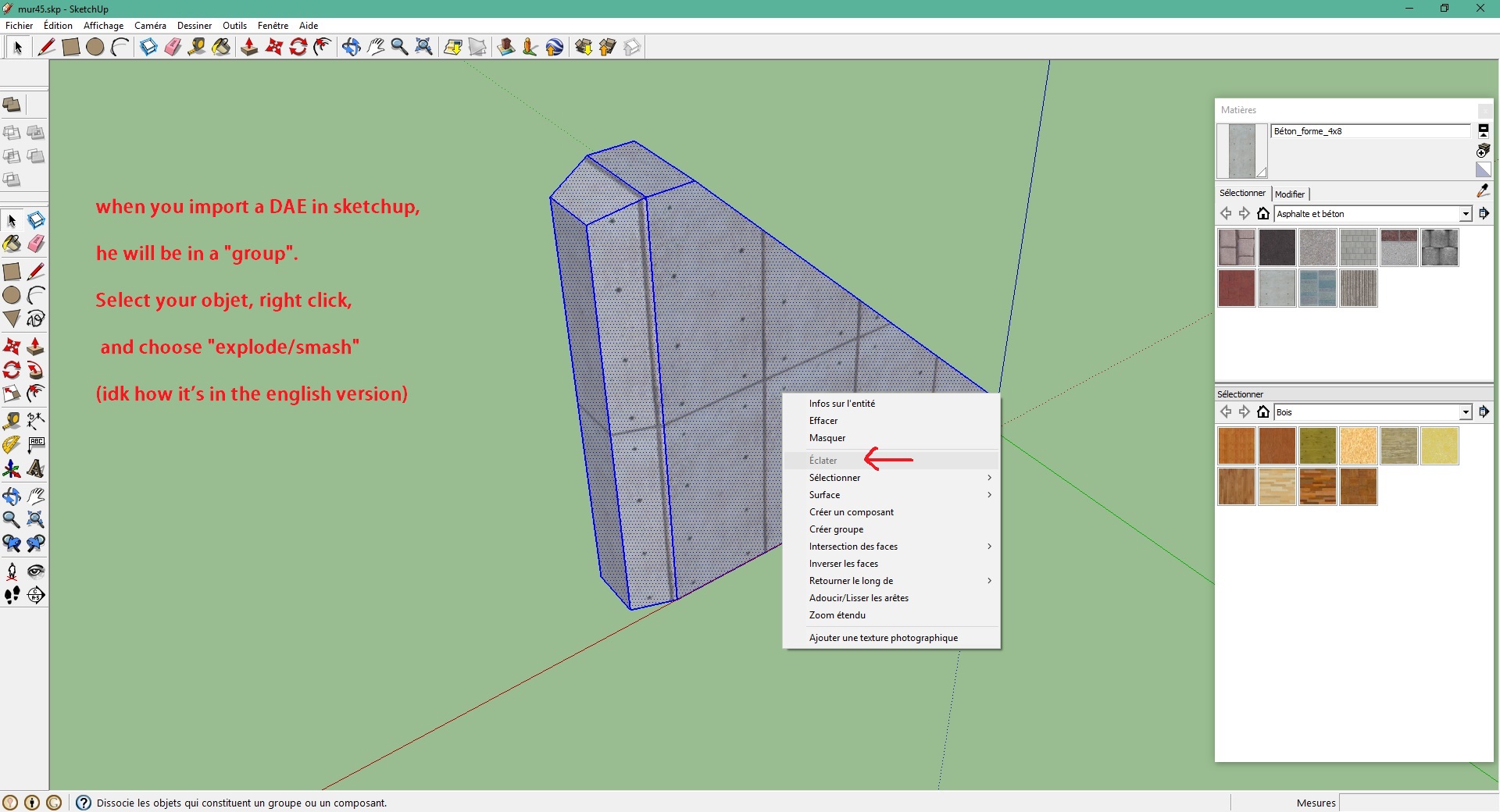
Task: Open the 'Caméra' menu
Action: tap(150, 26)
